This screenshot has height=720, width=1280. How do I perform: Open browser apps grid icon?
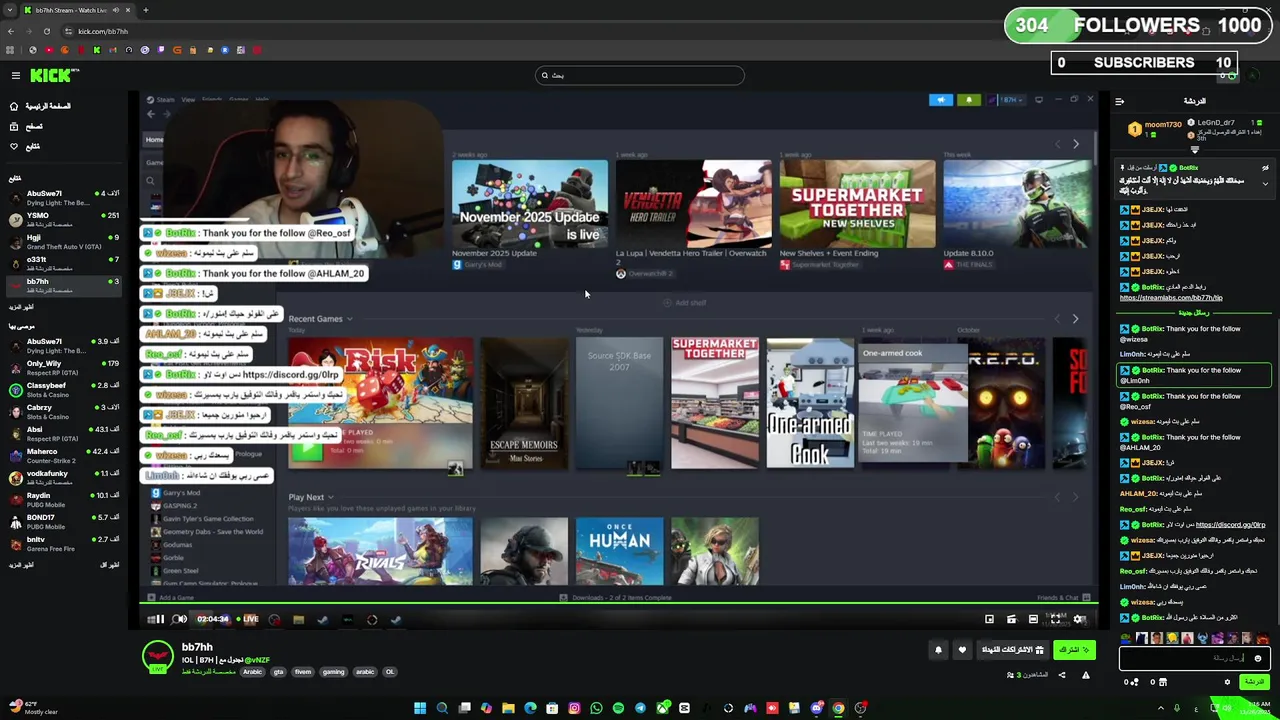pyautogui.click(x=10, y=50)
